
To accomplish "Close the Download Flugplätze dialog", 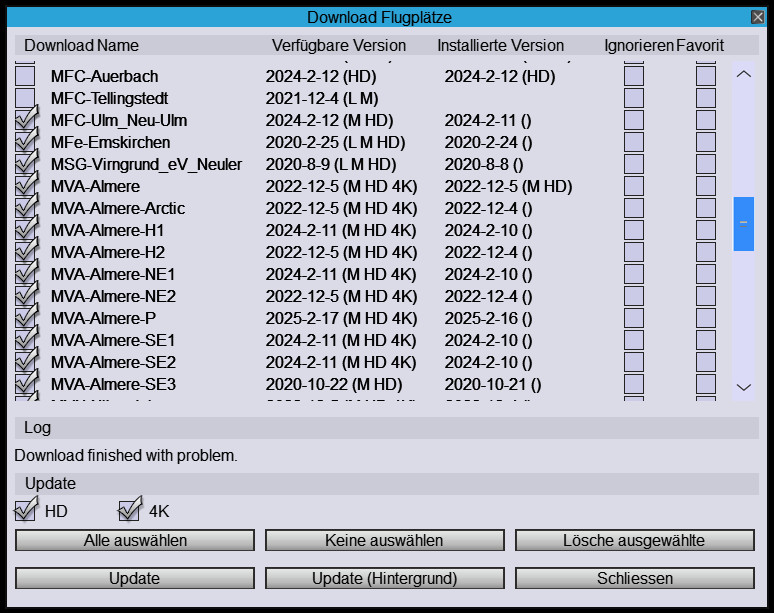I will (x=757, y=17).
